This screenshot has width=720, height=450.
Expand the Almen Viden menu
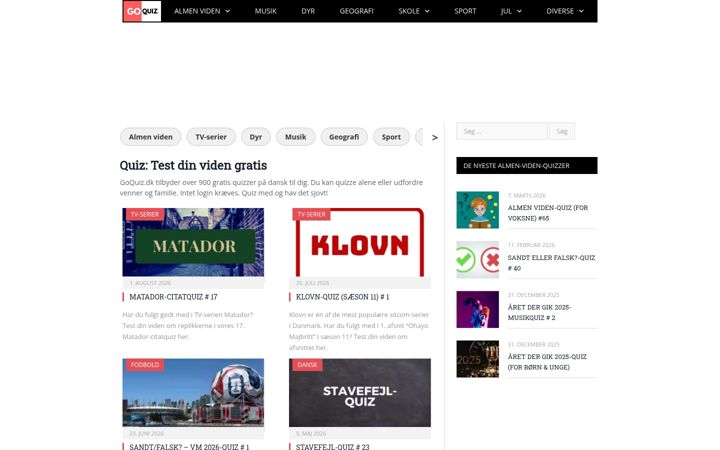point(202,11)
